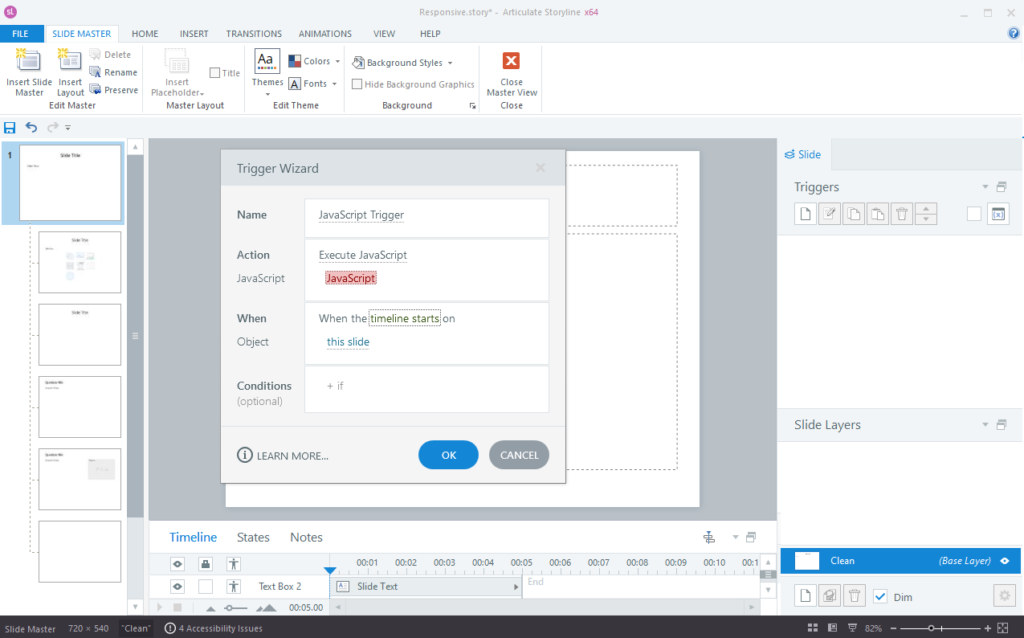Toggle the Hide Background Graphics checkbox
Viewport: 1024px width, 638px height.
[x=357, y=84]
